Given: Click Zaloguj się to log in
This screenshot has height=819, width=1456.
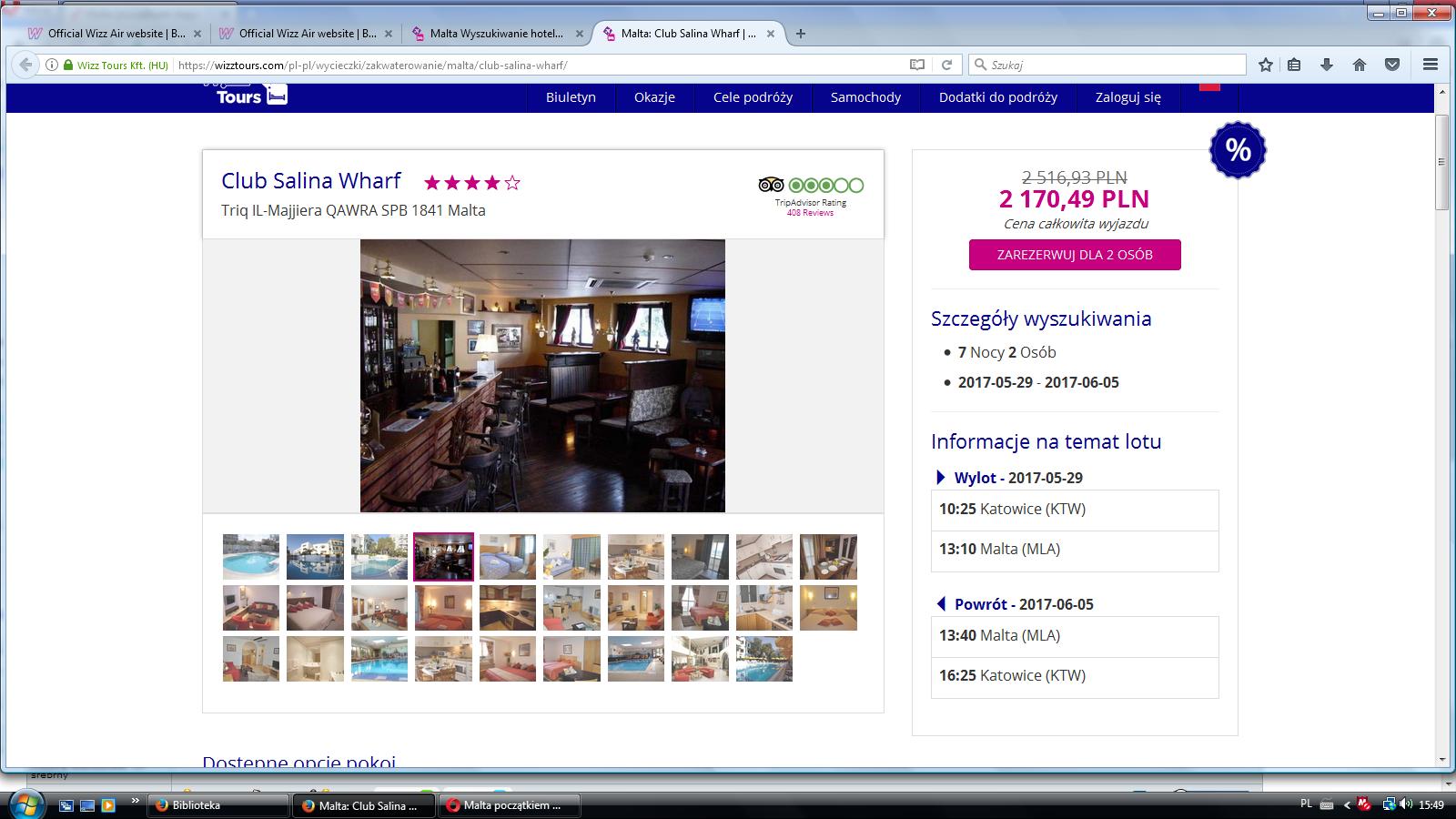Looking at the screenshot, I should [x=1128, y=97].
